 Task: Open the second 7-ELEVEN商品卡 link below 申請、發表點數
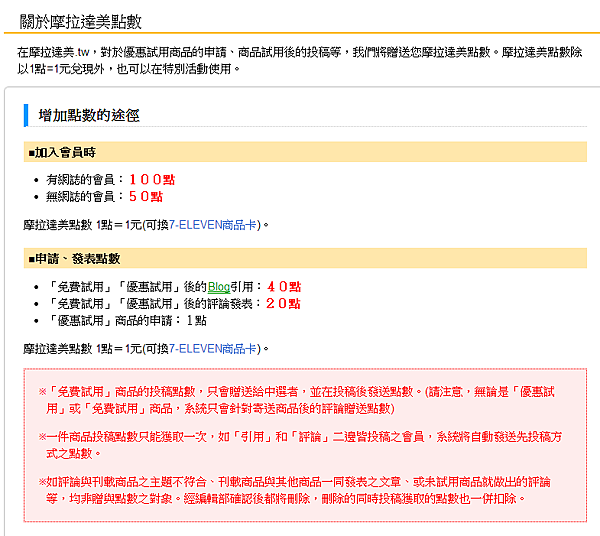tap(213, 349)
